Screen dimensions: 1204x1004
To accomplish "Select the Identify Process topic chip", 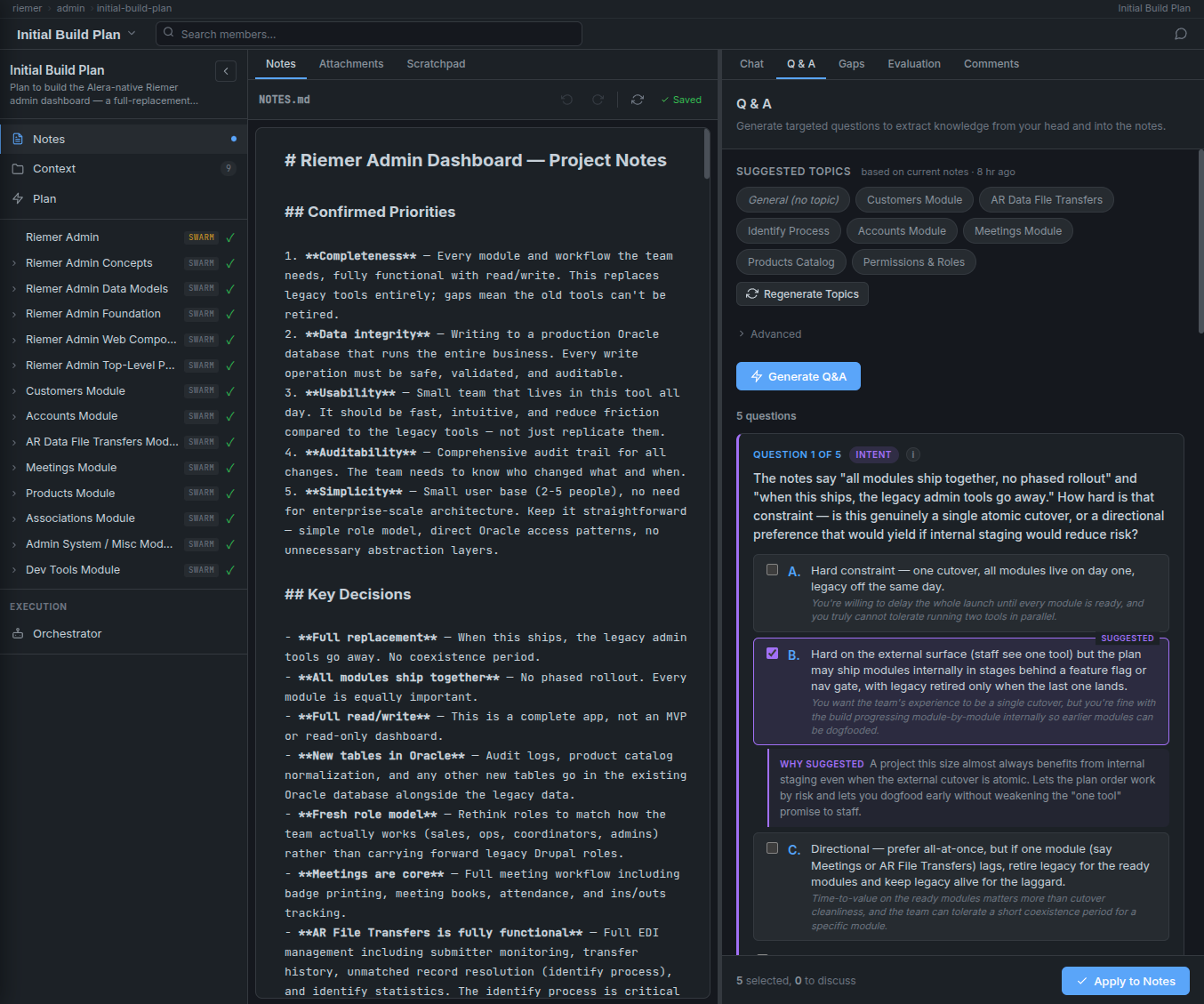I will point(788,231).
